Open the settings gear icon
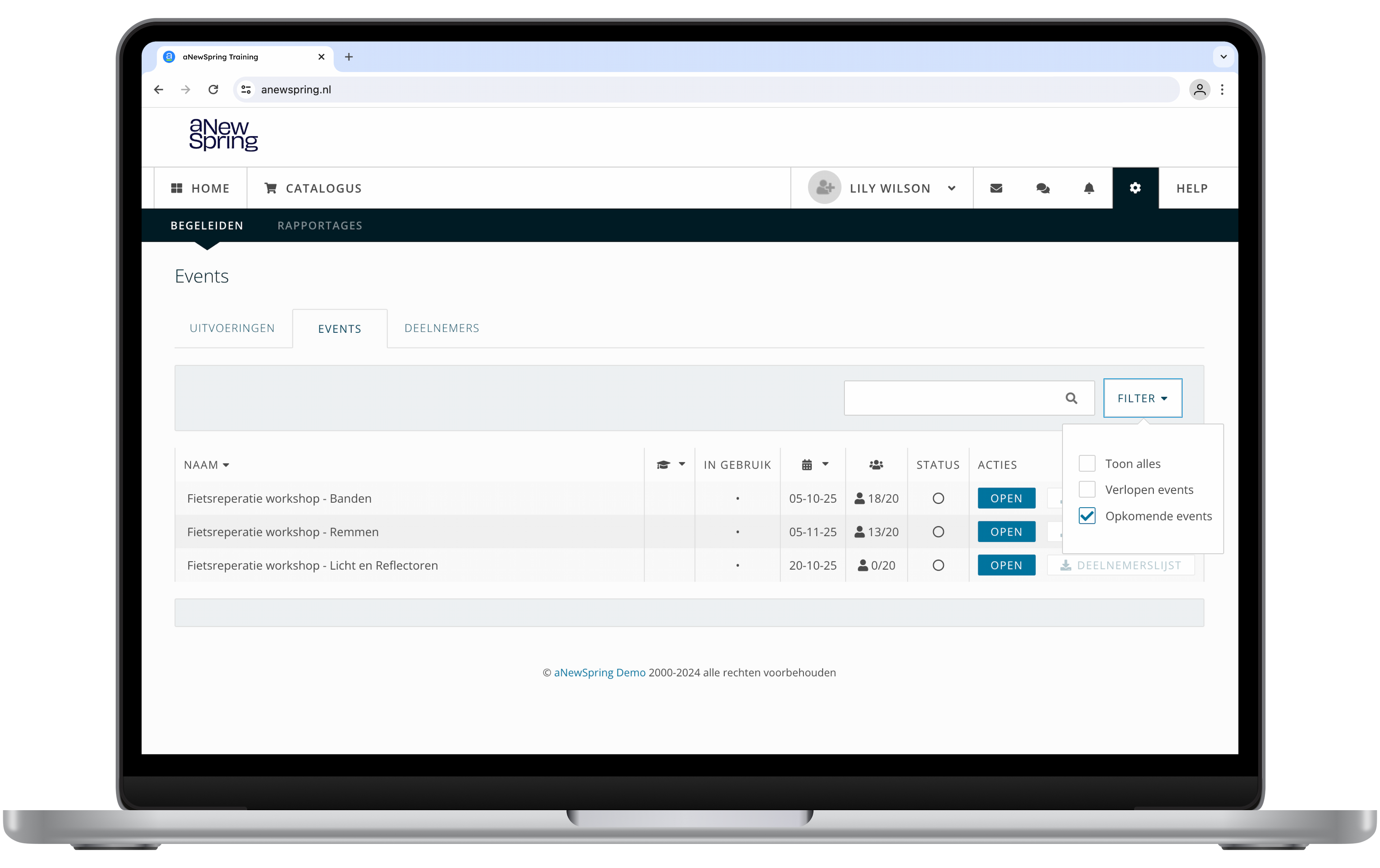 [1135, 188]
